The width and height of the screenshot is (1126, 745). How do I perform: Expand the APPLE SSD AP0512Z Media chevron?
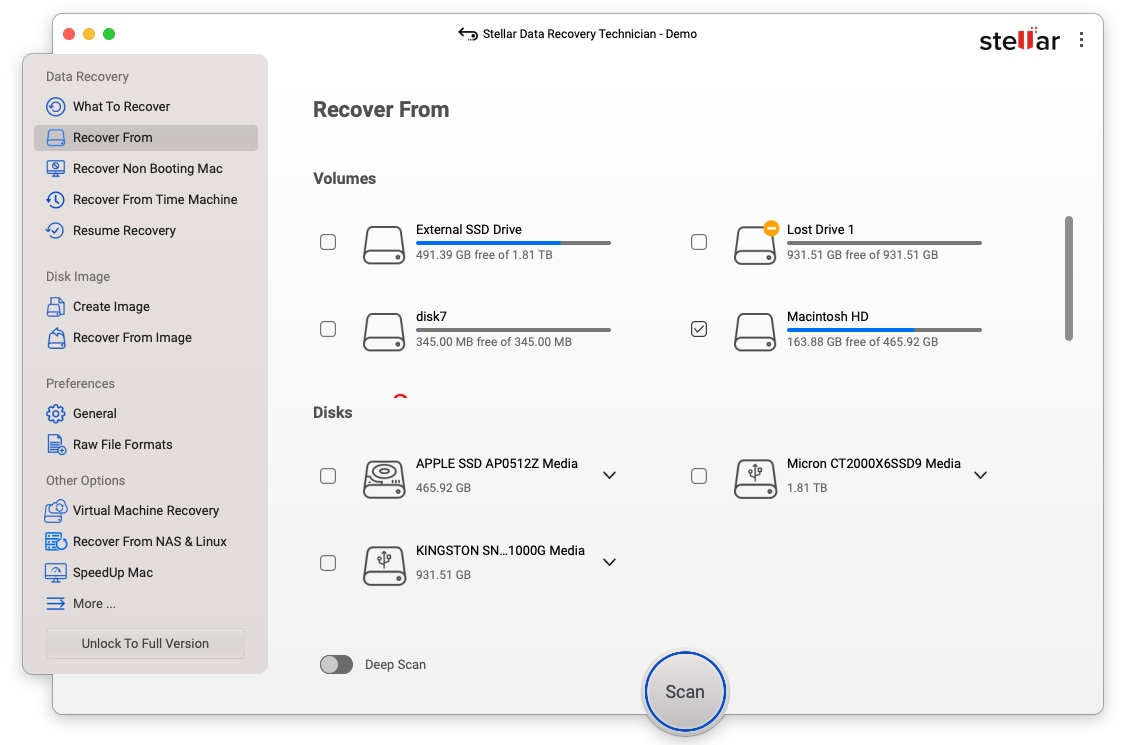pyautogui.click(x=610, y=476)
